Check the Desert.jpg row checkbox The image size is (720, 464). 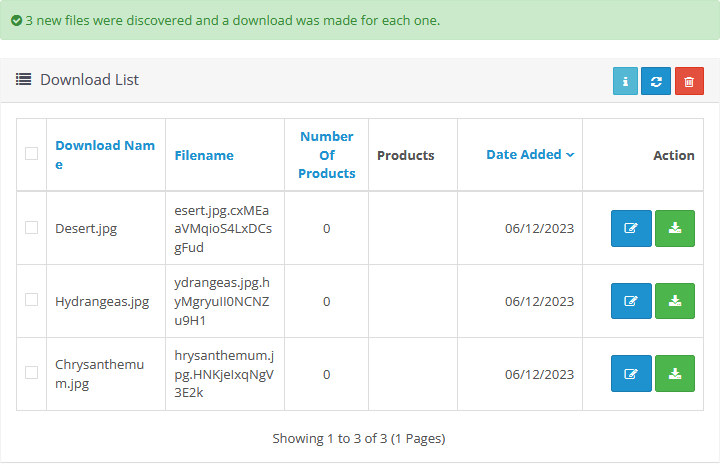click(32, 228)
